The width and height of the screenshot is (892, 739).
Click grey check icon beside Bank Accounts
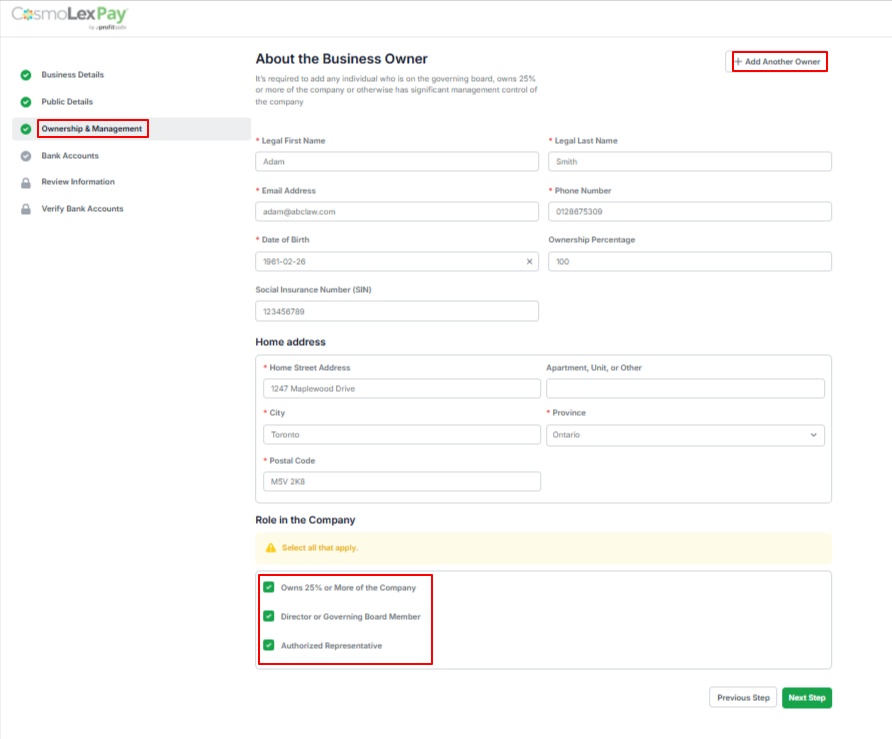[26, 156]
